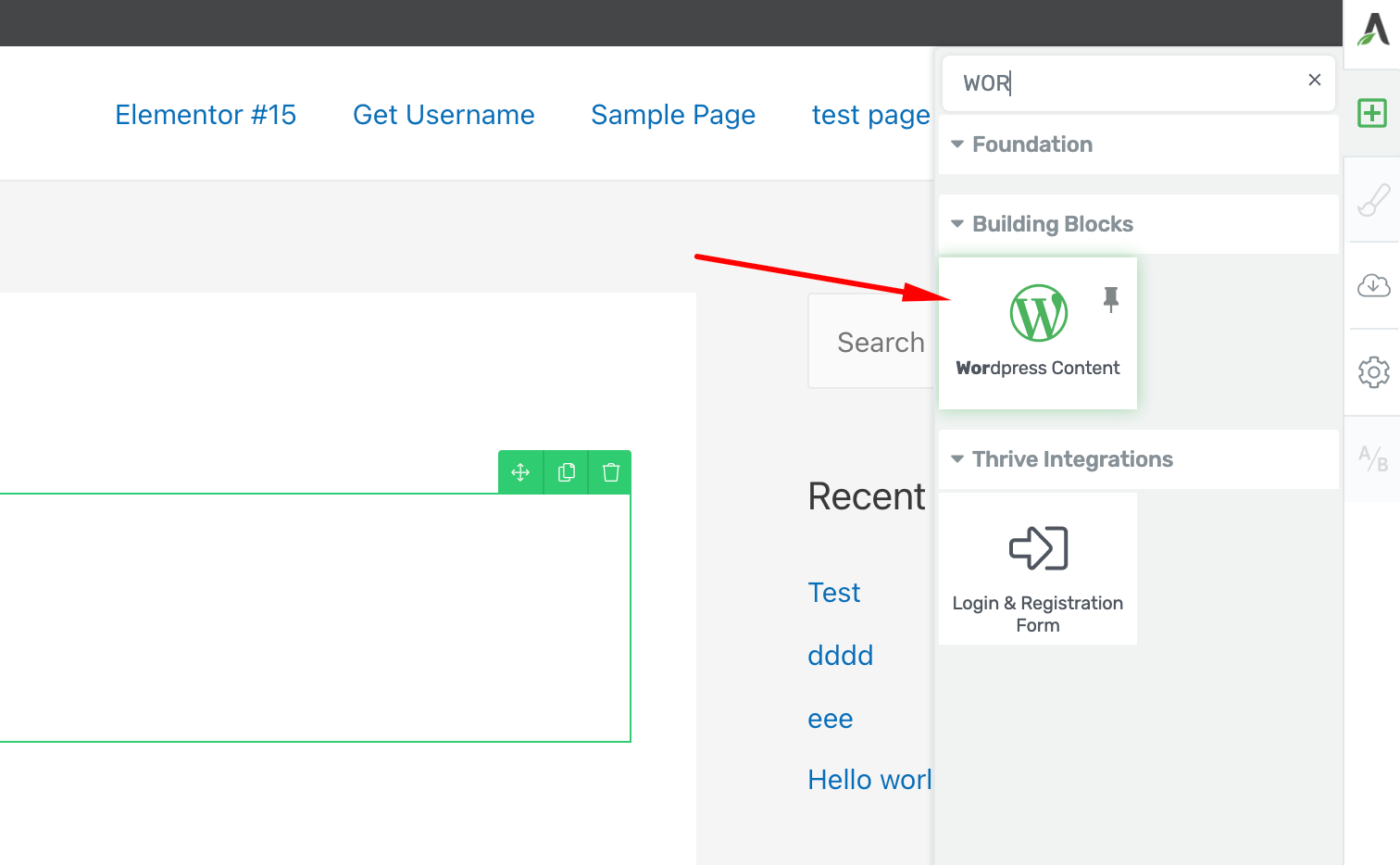
Task: Click the move handle on selected element
Action: (520, 472)
